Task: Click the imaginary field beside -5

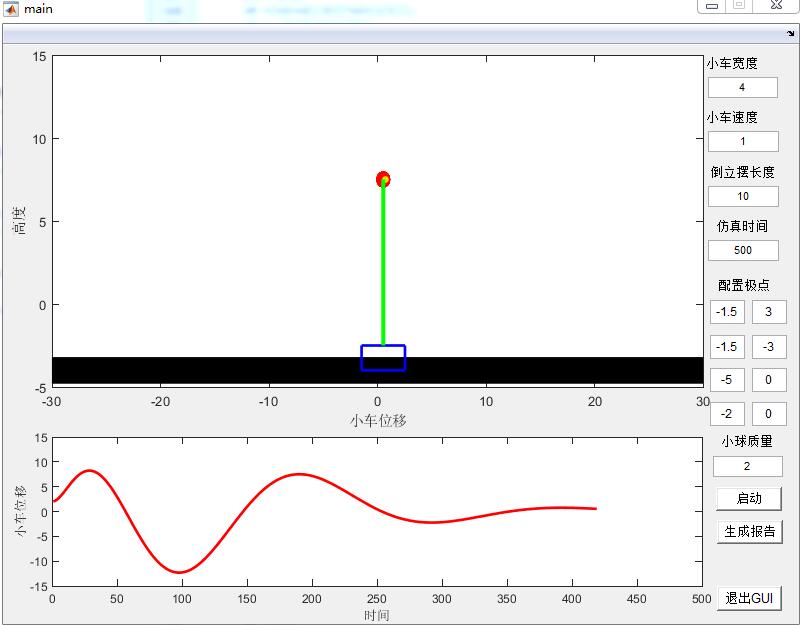Action: pyautogui.click(x=769, y=380)
